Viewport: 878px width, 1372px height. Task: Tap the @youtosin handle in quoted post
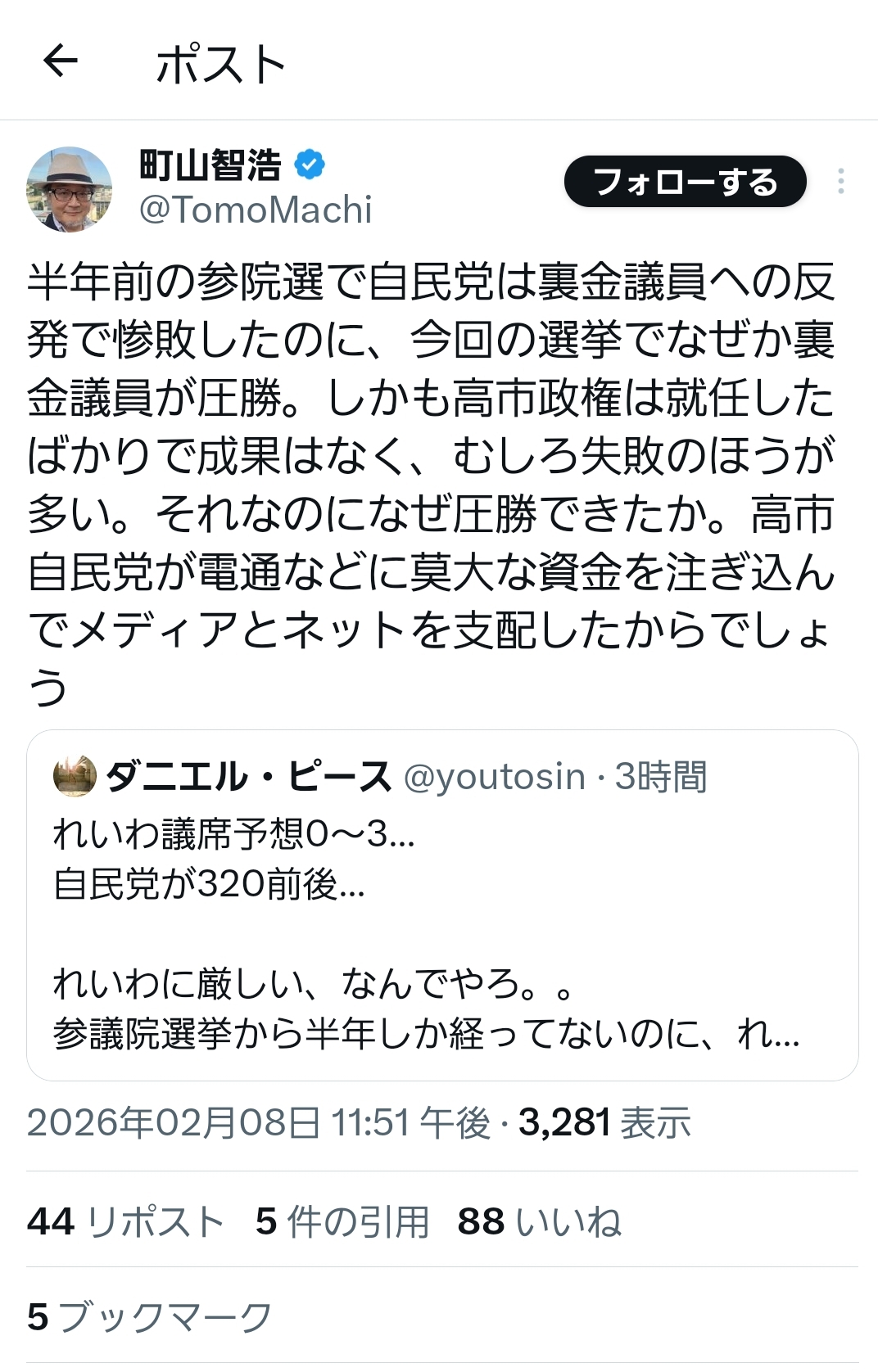point(495,777)
